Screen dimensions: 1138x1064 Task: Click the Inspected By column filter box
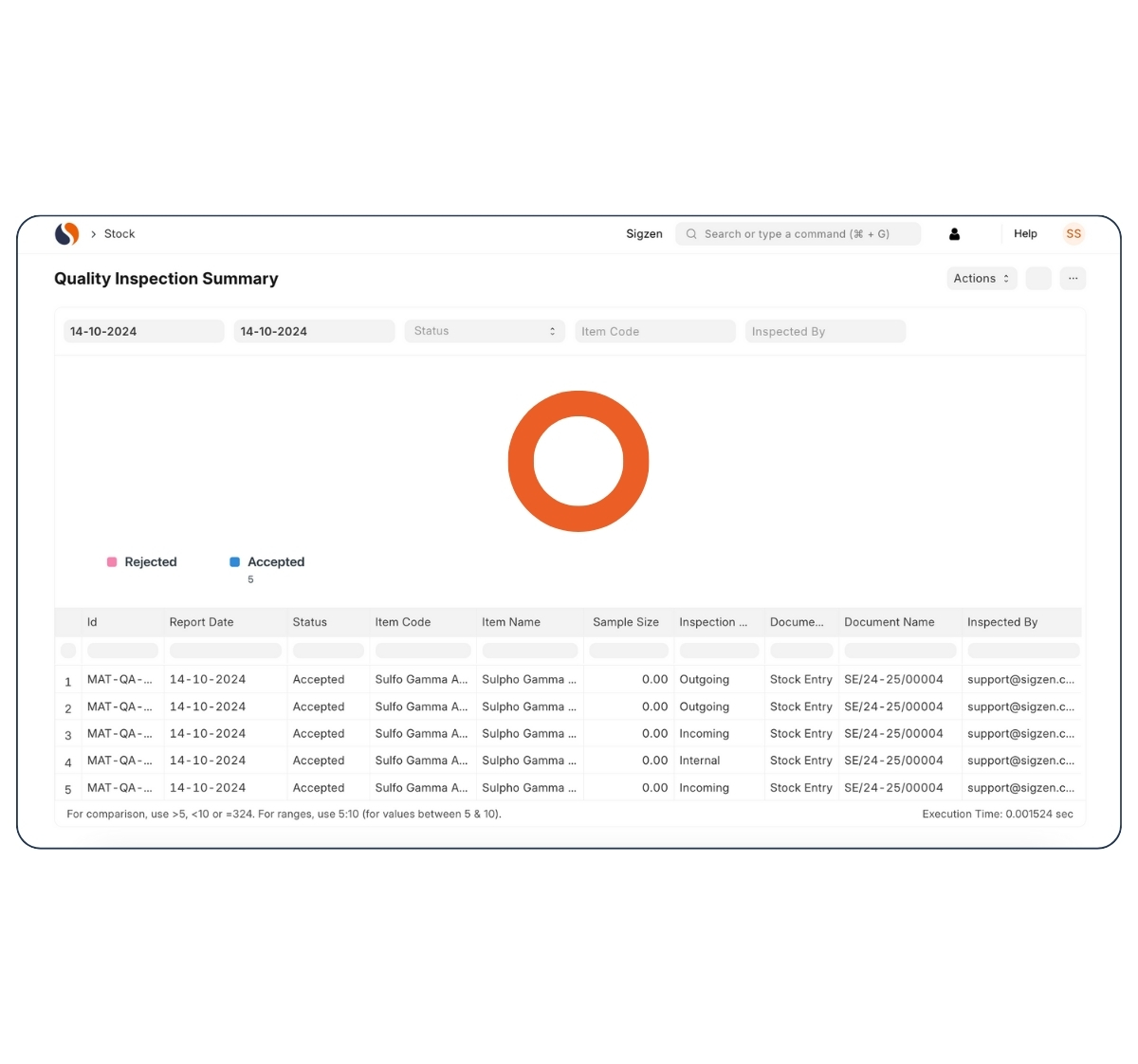tap(1022, 651)
